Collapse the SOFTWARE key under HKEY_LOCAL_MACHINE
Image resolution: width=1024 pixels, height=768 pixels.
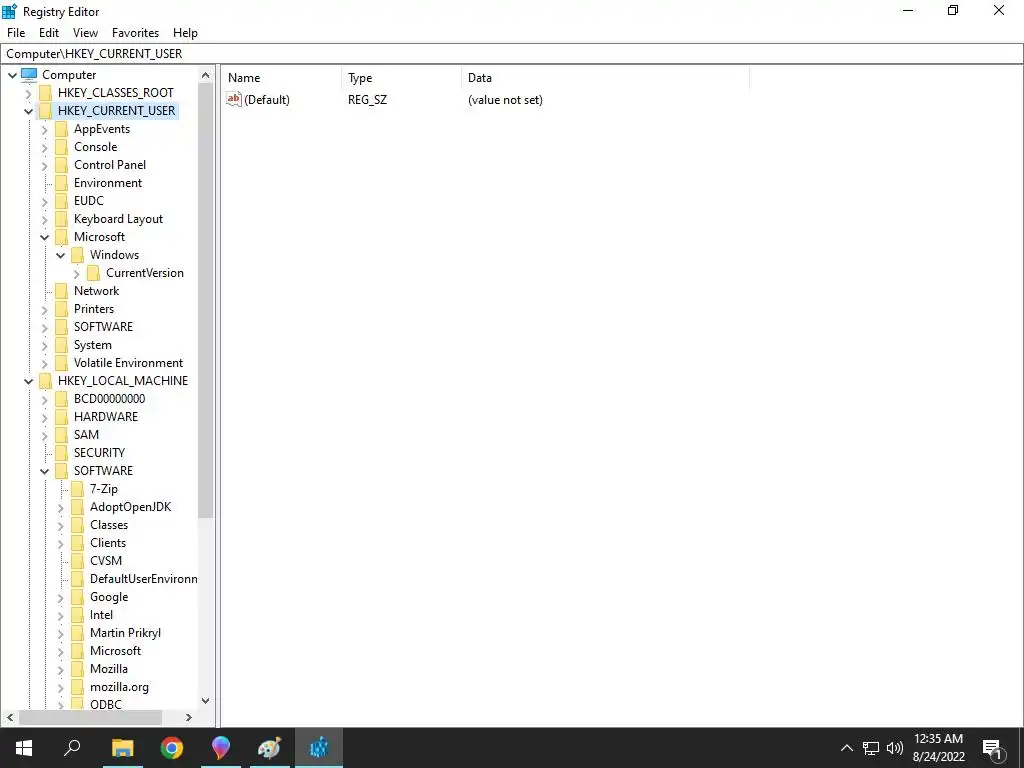[x=44, y=471]
